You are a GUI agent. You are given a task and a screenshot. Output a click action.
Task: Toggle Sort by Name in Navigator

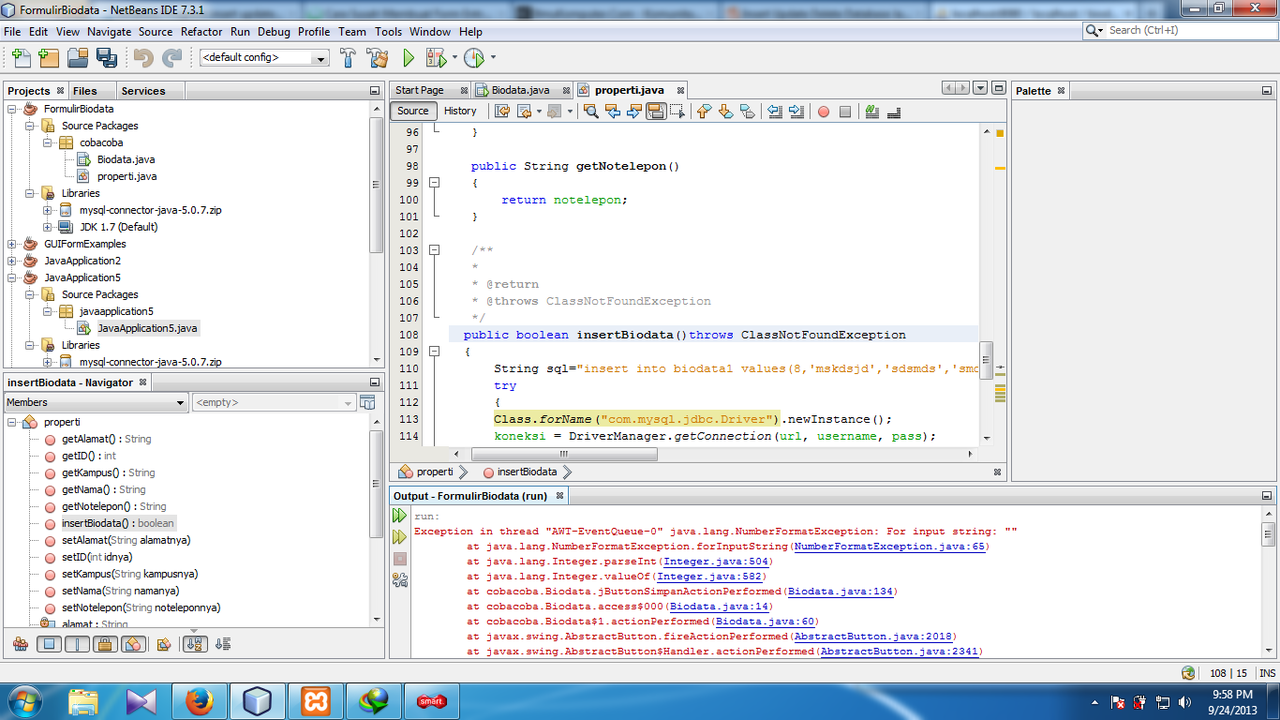pyautogui.click(x=194, y=644)
